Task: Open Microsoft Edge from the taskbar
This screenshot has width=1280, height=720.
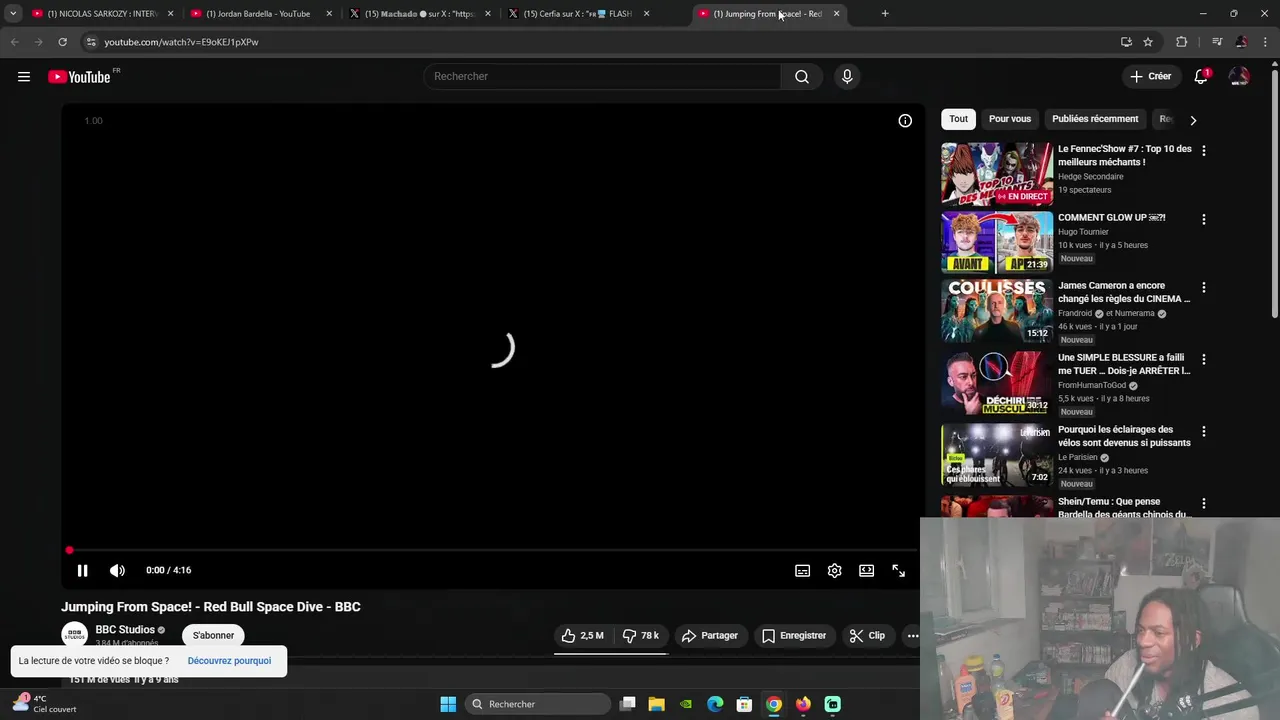Action: point(715,704)
